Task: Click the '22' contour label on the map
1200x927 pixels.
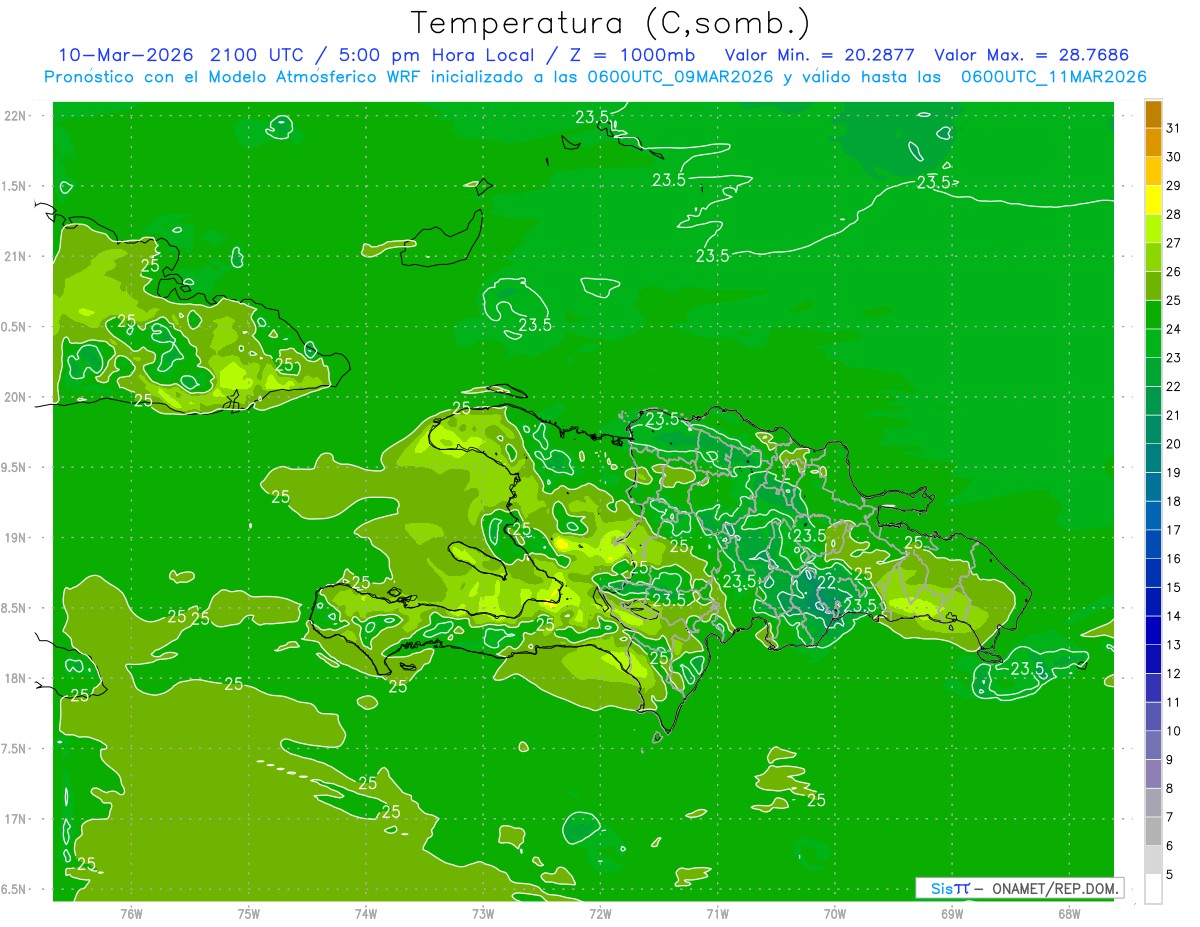Action: [x=826, y=583]
